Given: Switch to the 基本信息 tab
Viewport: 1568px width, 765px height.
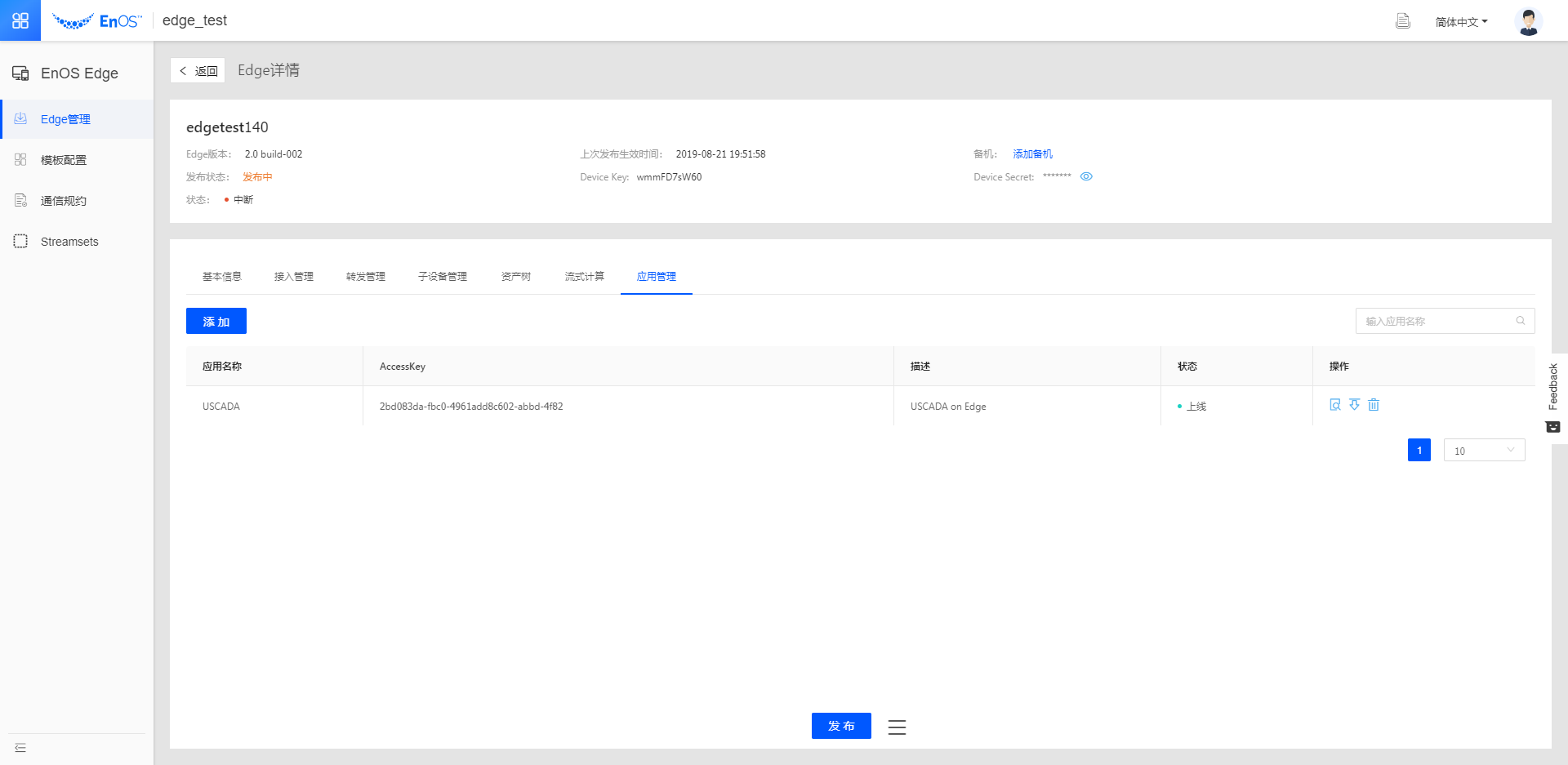Looking at the screenshot, I should pos(222,277).
